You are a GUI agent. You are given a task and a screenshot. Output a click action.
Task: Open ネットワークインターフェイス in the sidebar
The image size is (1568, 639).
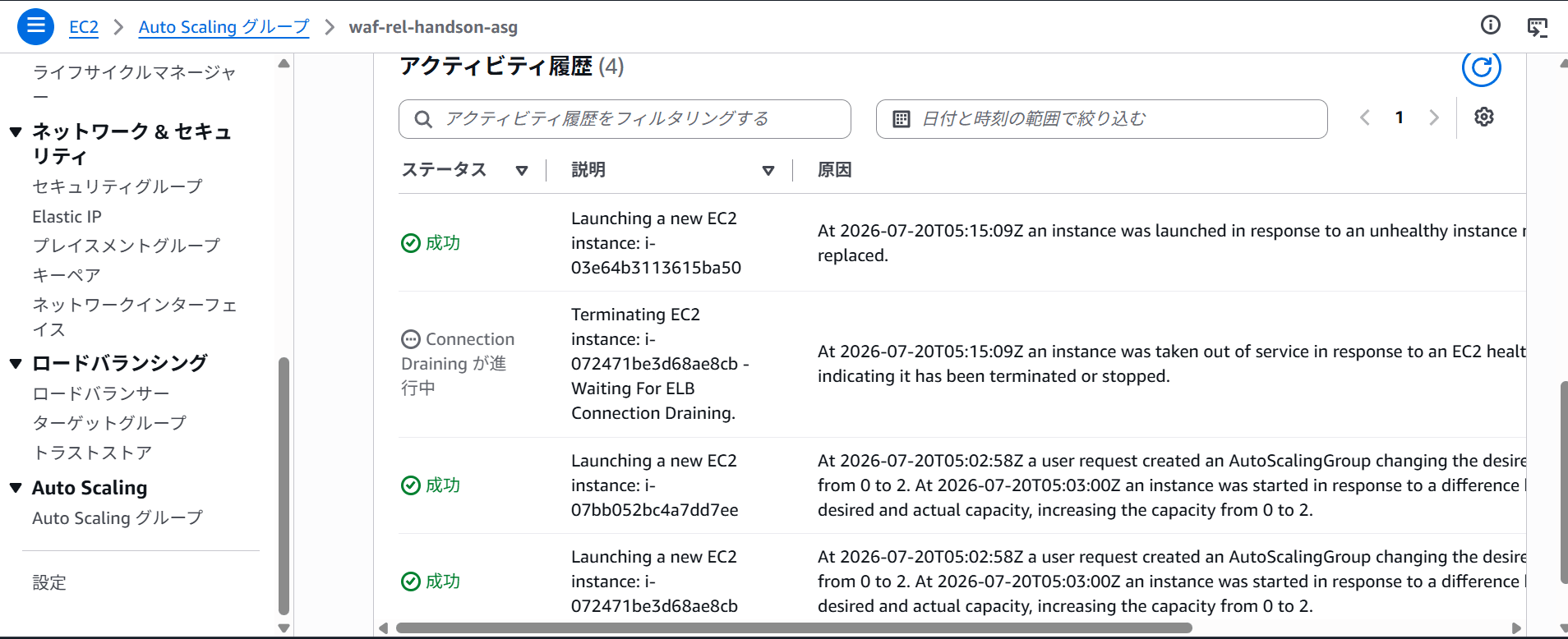(x=135, y=317)
